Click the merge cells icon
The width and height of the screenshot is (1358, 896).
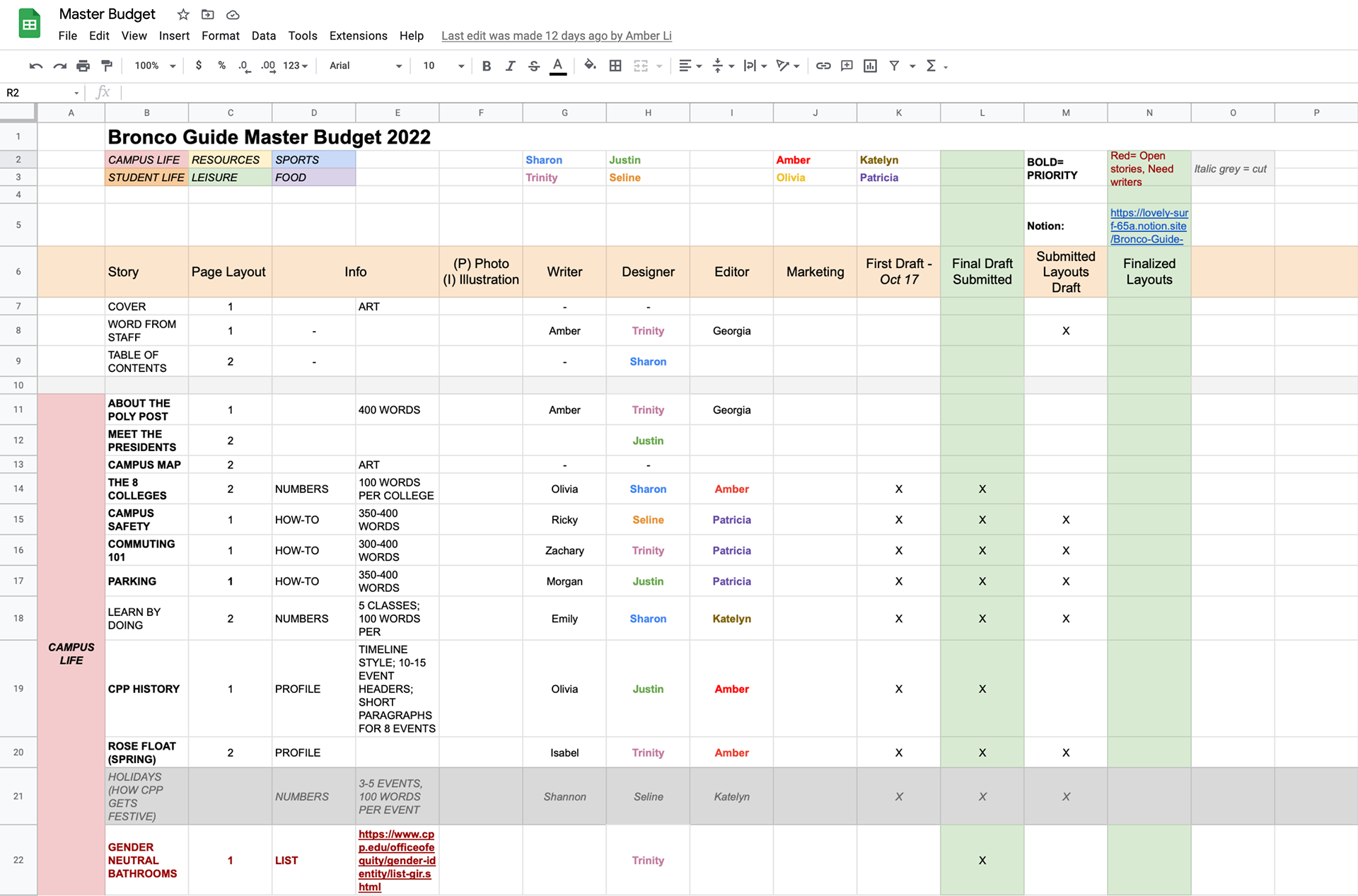[641, 66]
